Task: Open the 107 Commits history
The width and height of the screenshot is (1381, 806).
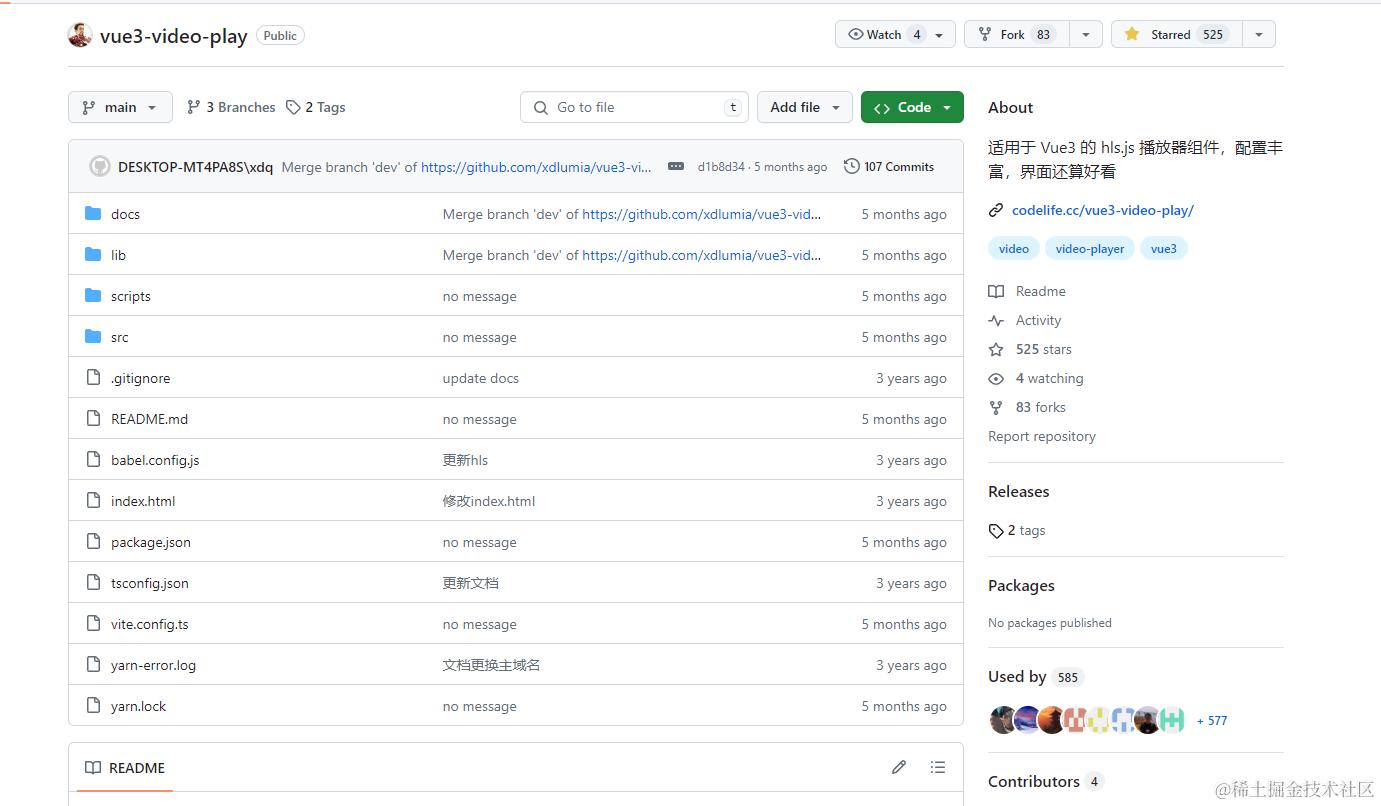Action: 889,166
